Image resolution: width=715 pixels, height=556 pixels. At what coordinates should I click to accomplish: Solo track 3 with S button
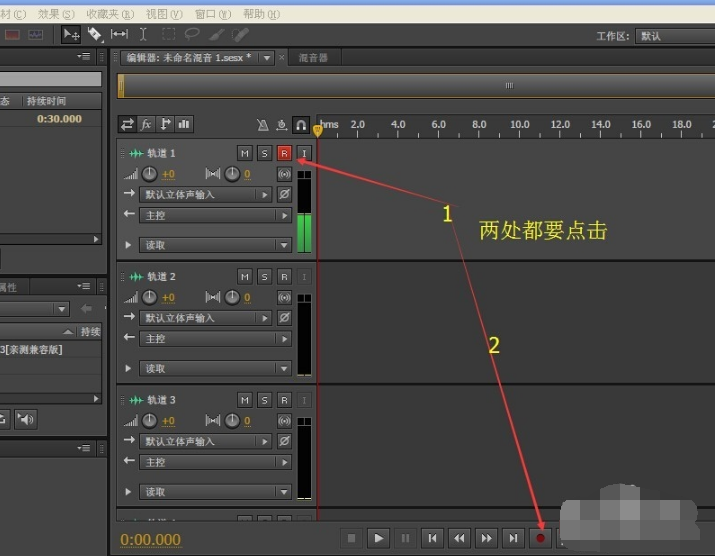264,400
